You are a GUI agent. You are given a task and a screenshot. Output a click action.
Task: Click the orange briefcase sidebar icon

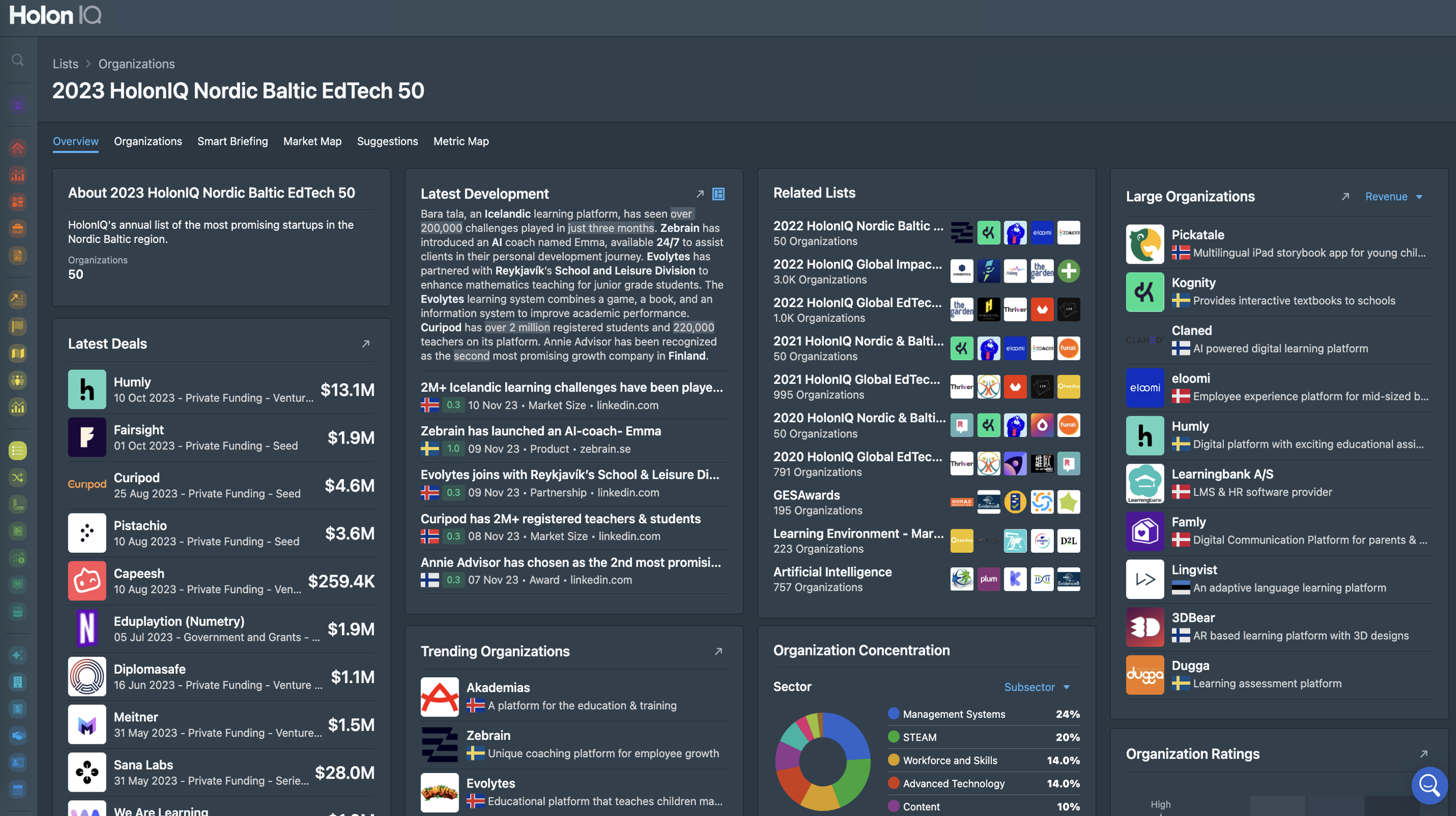[18, 229]
